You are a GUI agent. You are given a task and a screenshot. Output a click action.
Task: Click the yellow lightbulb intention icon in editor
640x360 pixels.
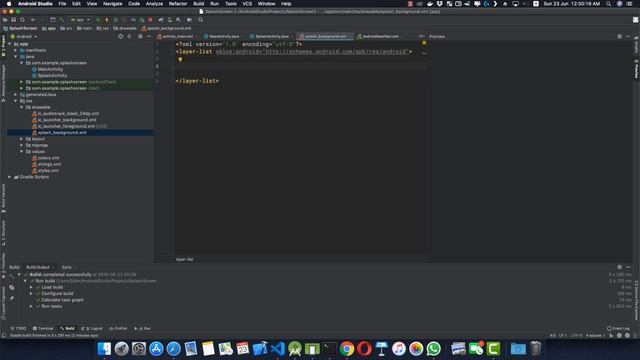click(180, 59)
